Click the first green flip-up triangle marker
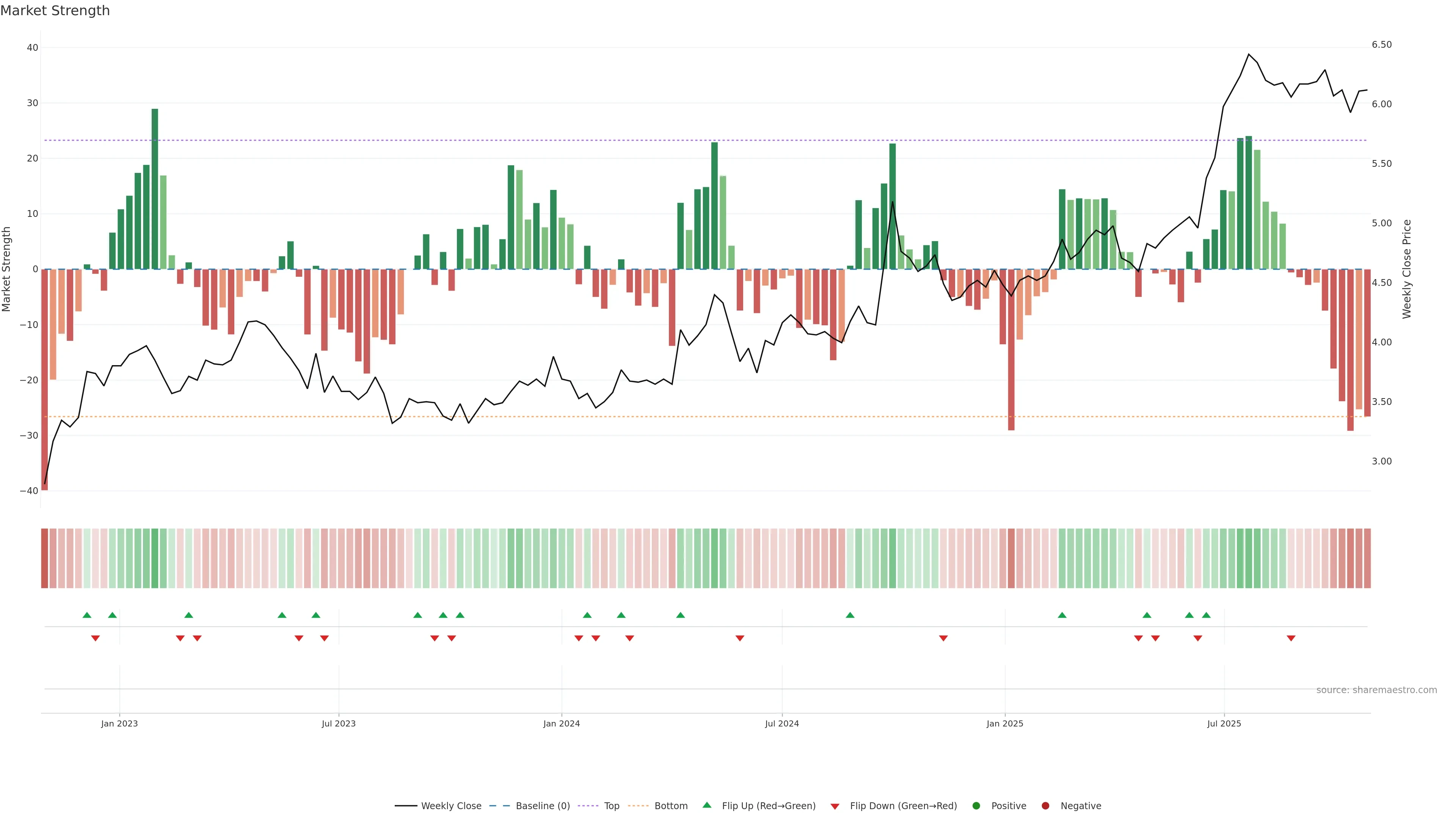The height and width of the screenshot is (819, 1456). 87,615
